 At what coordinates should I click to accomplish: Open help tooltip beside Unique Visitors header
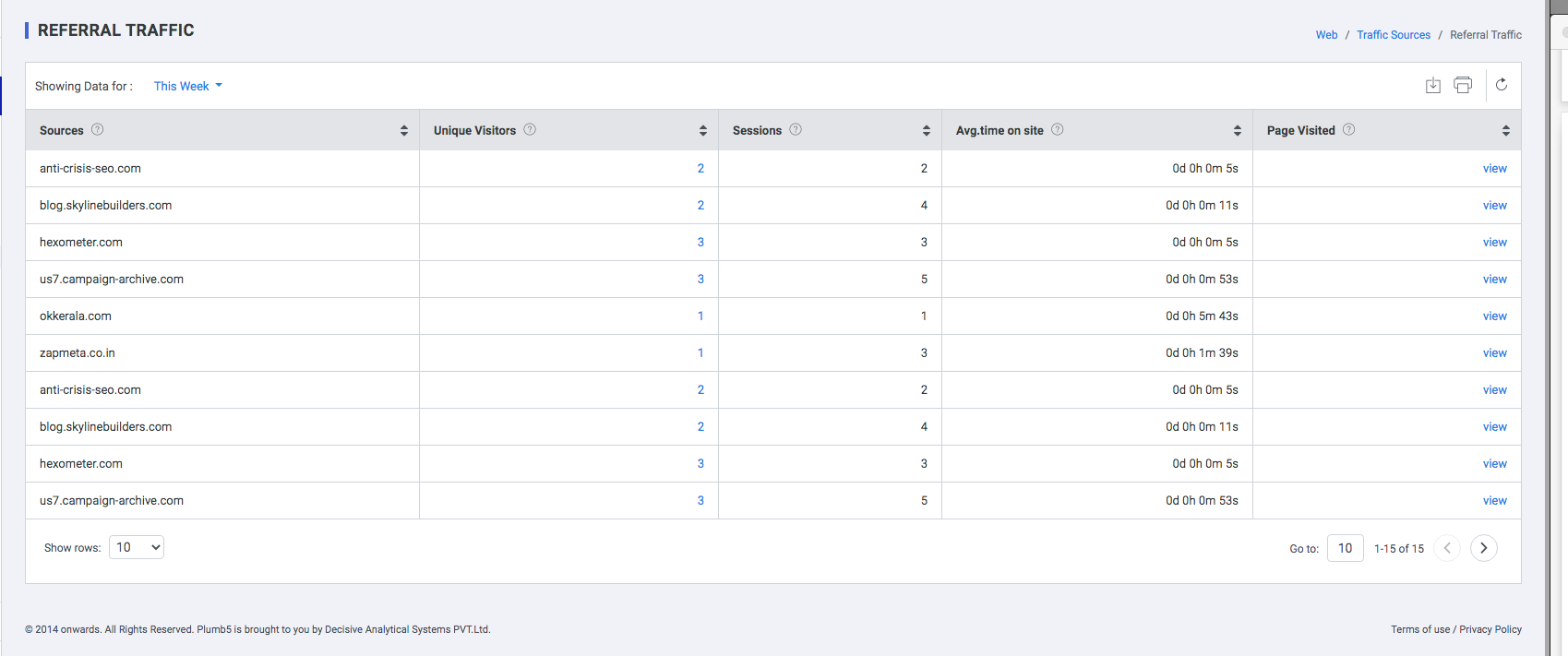pyautogui.click(x=530, y=130)
